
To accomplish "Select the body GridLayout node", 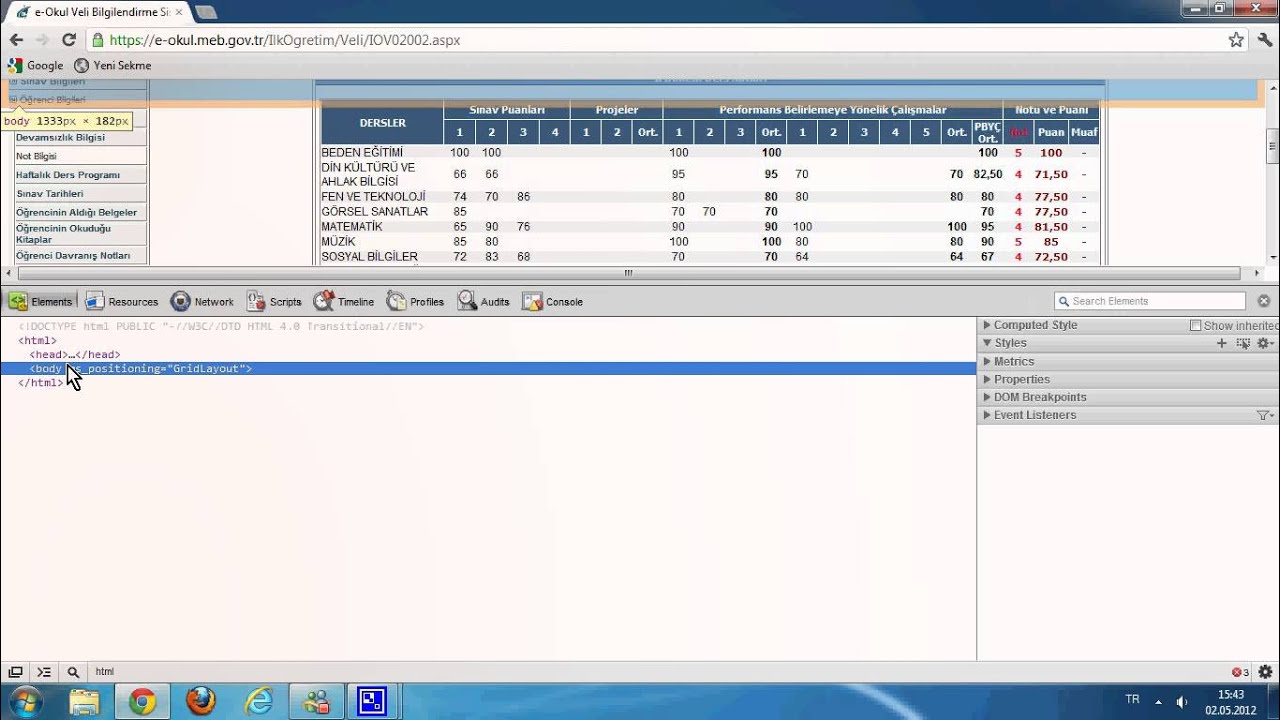I will [x=488, y=368].
